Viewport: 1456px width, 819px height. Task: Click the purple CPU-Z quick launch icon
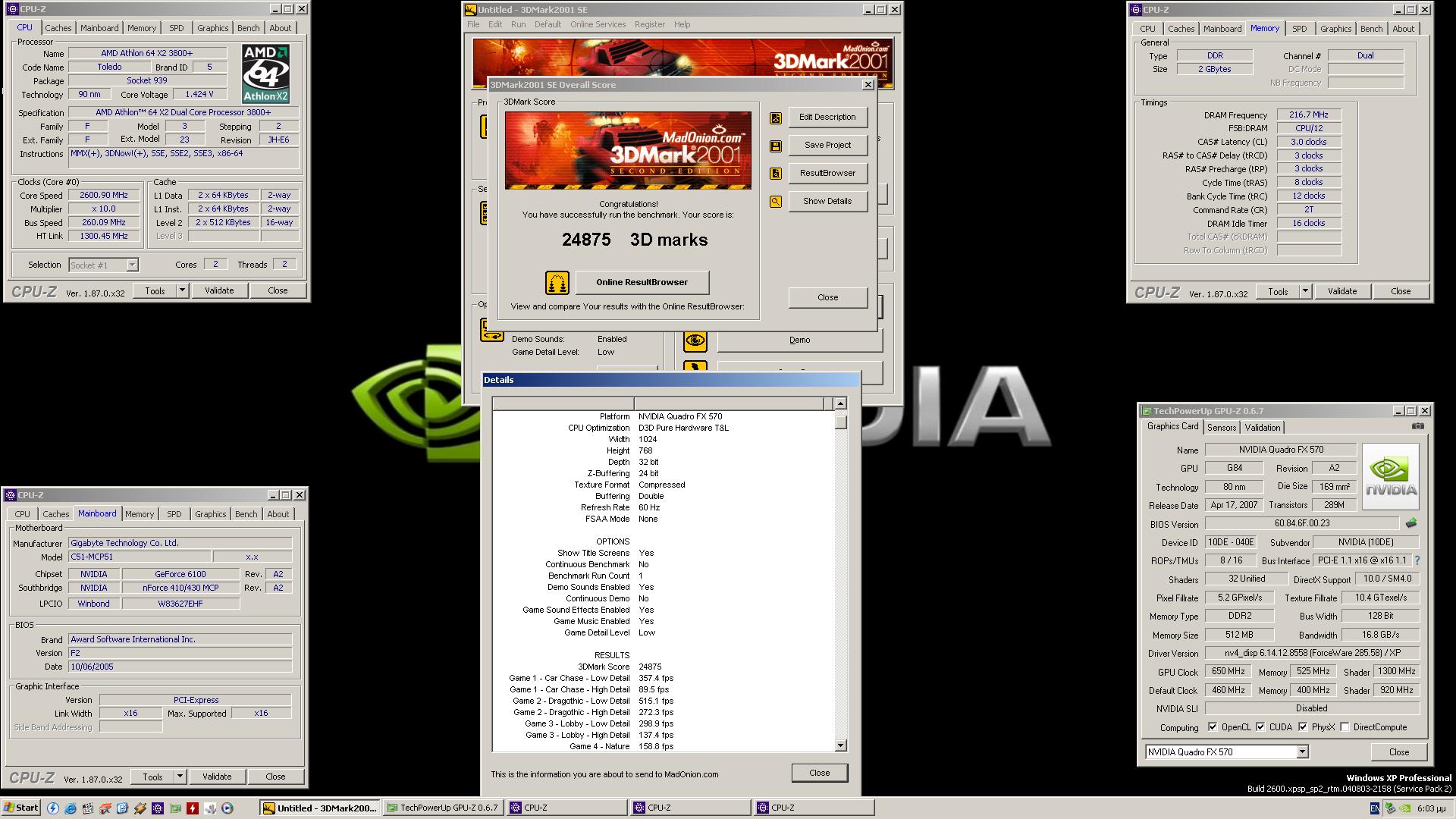[x=158, y=808]
